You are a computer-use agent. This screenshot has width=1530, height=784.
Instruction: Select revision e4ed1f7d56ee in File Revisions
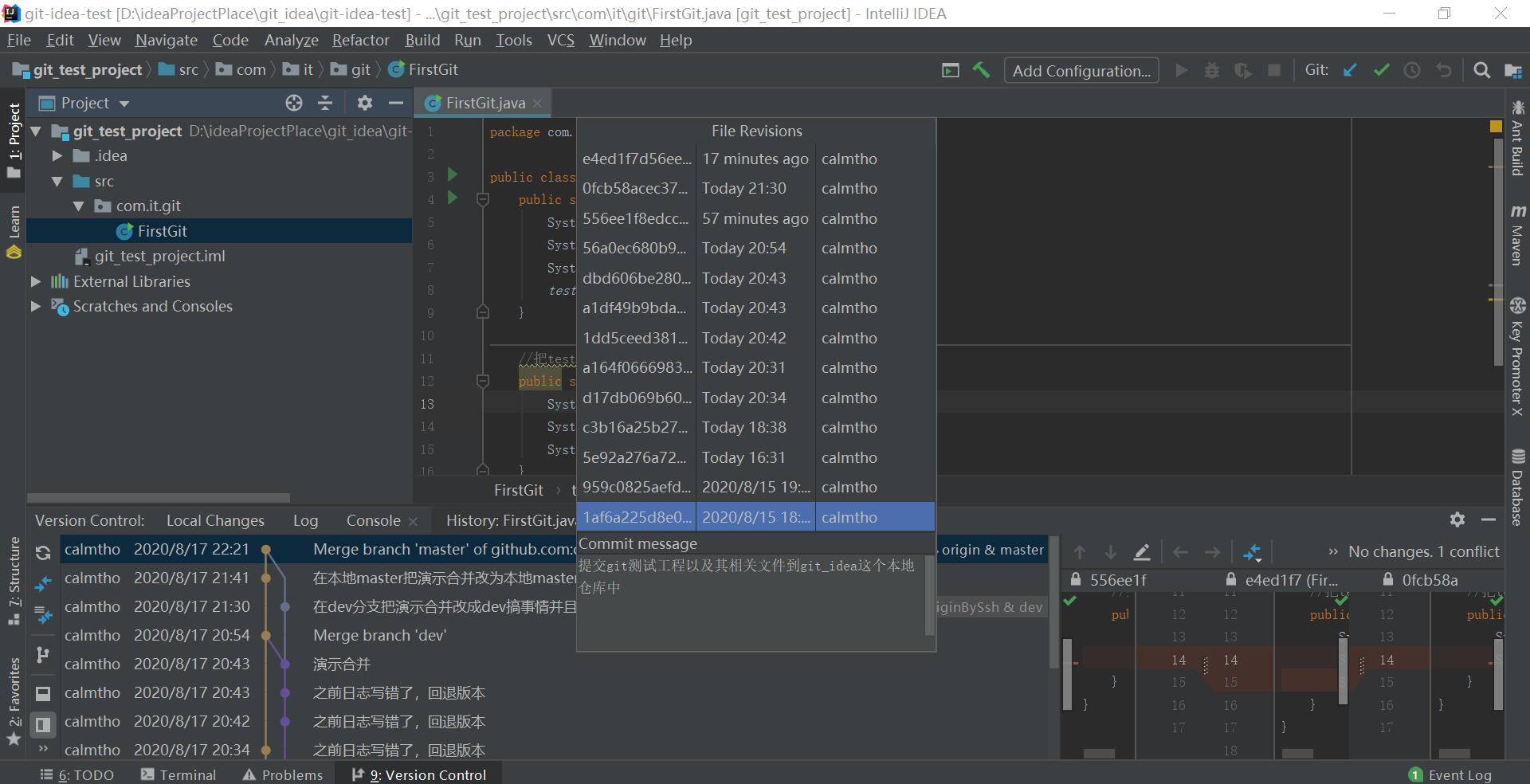click(755, 159)
